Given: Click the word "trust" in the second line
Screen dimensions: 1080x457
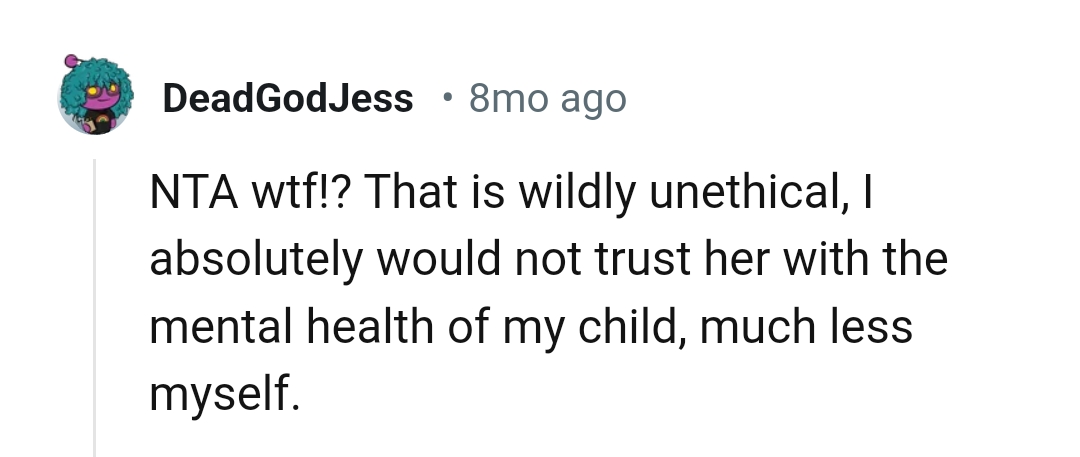Looking at the screenshot, I should pyautogui.click(x=625, y=259).
